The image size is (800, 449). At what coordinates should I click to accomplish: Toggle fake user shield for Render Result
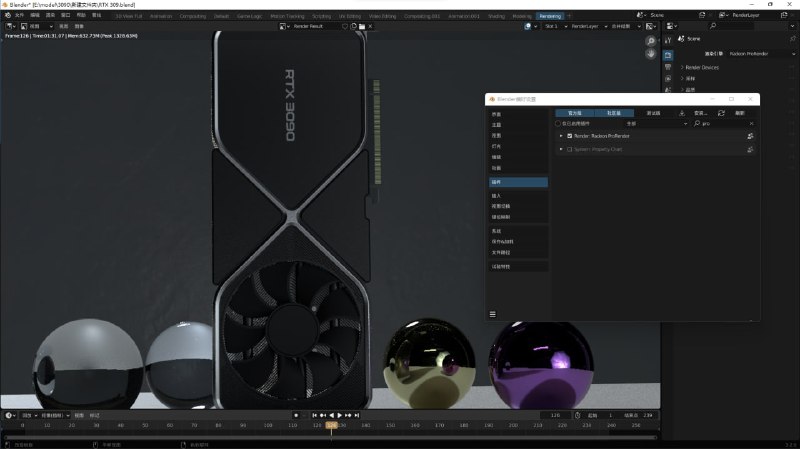click(345, 26)
